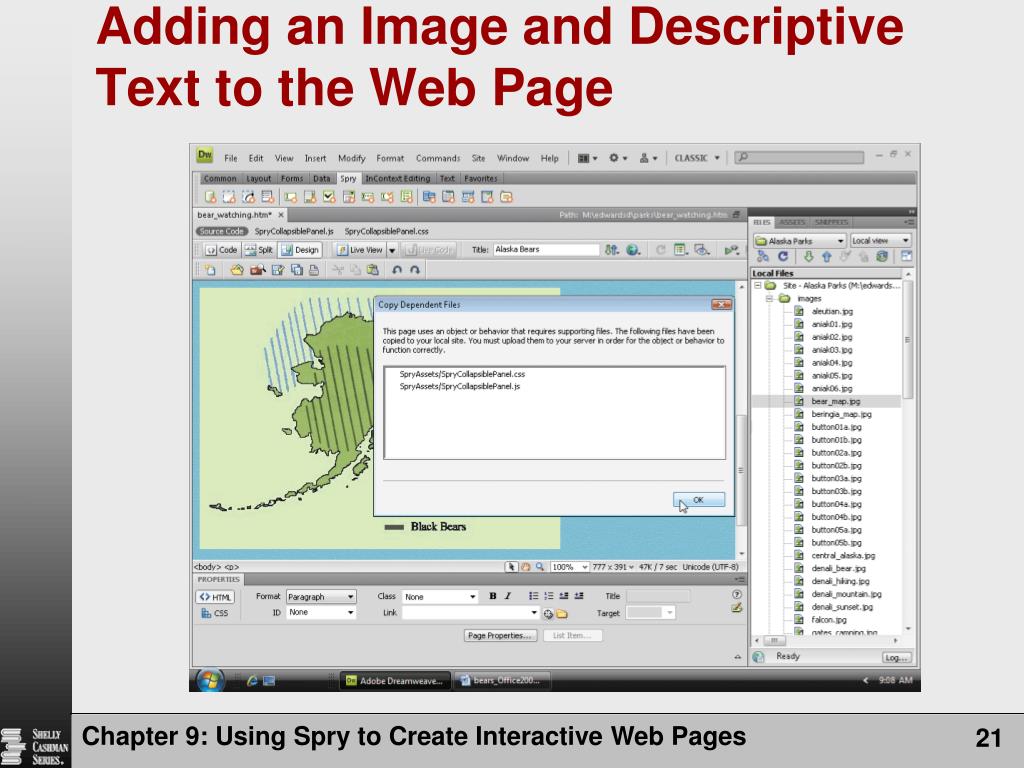The image size is (1024, 768).
Task: Click the Put Files blue arrow
Action: 826,257
